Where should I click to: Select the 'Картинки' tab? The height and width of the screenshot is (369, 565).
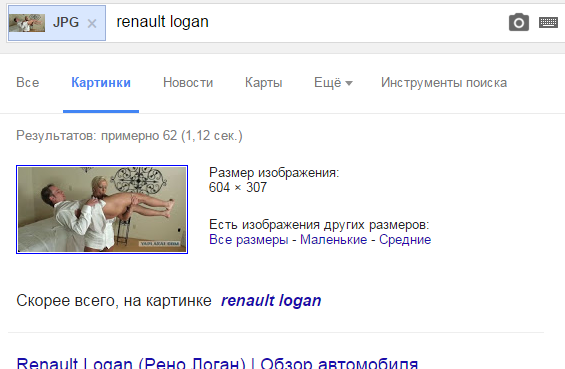101,83
